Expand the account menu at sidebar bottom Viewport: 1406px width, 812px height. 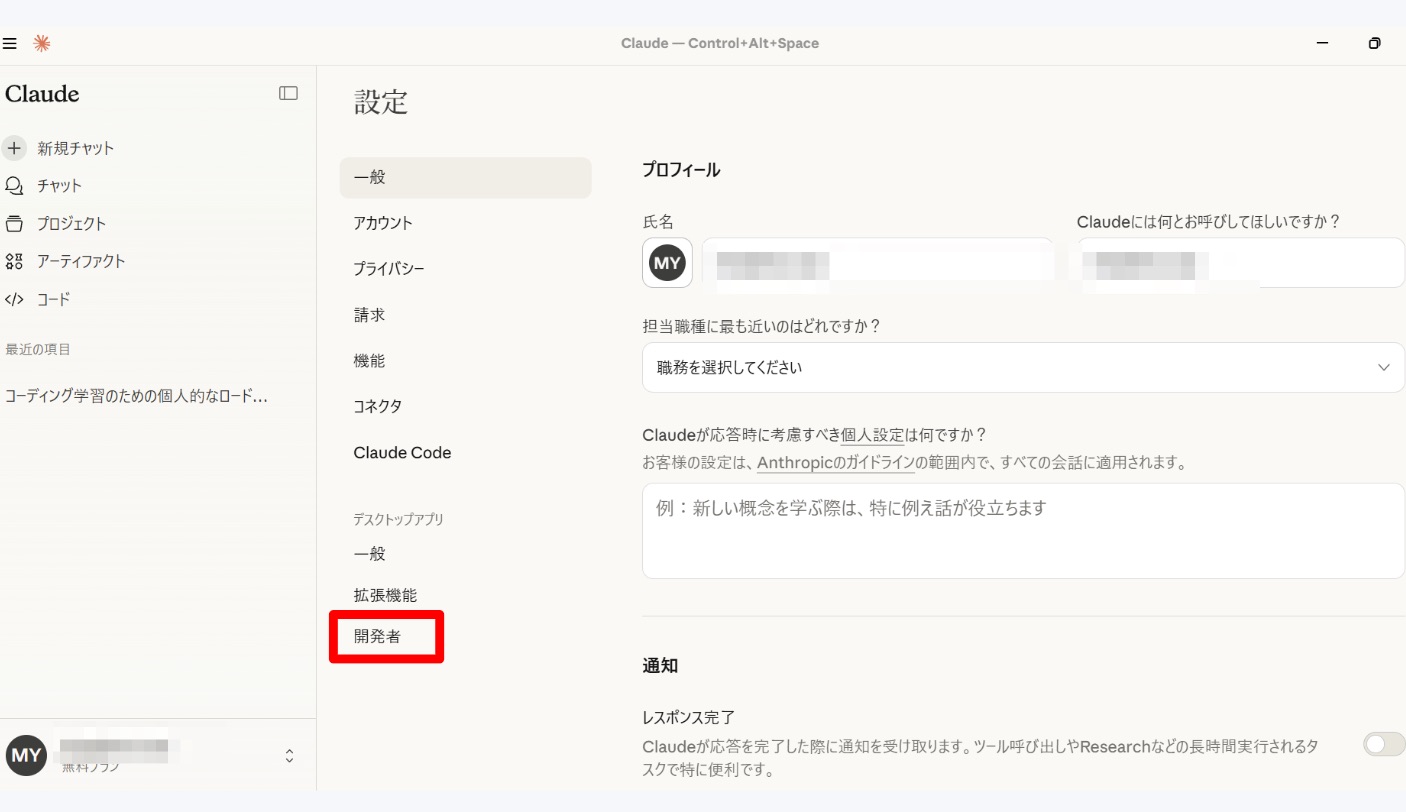(x=289, y=756)
